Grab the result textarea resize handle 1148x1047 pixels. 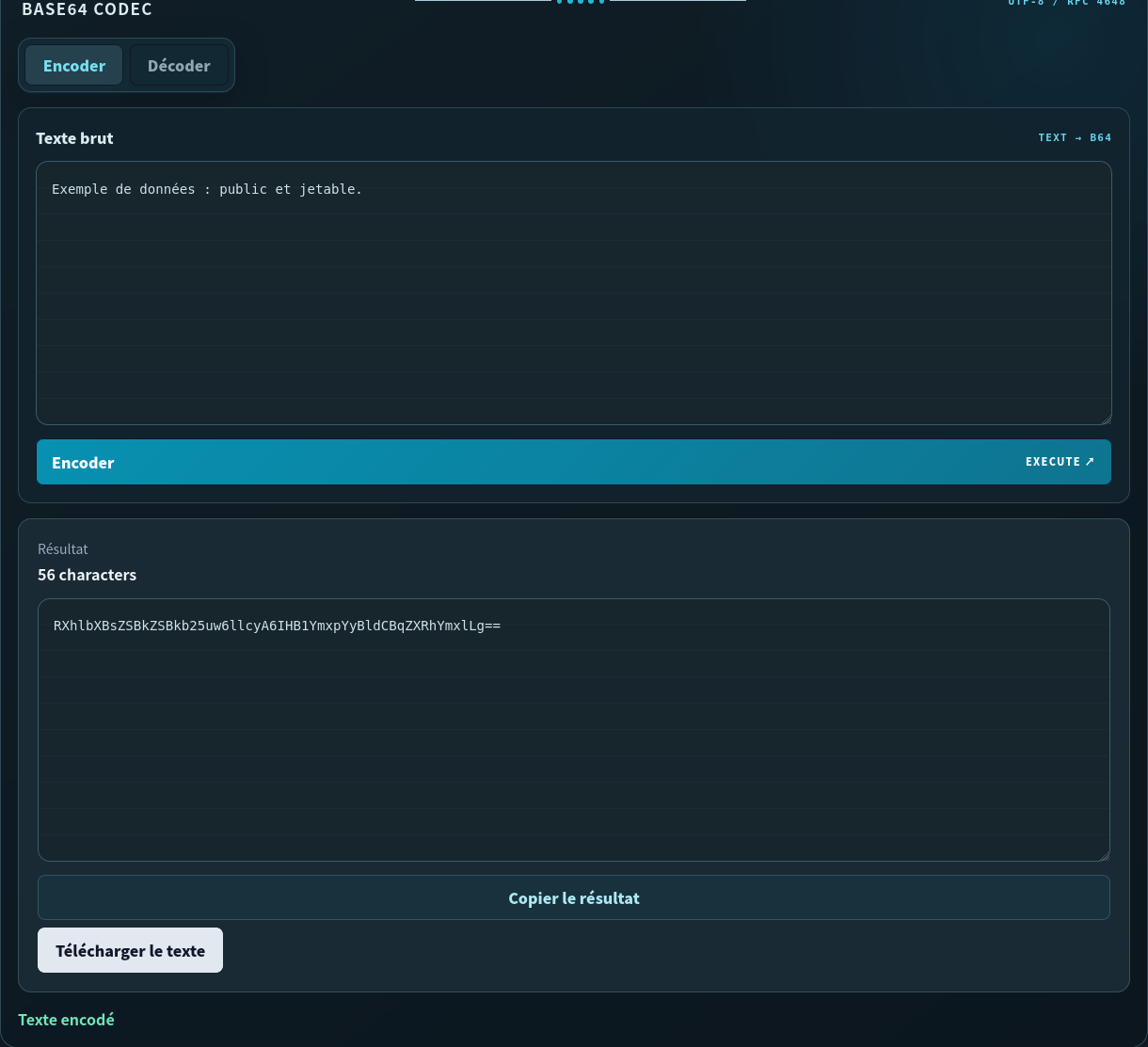(x=1104, y=856)
